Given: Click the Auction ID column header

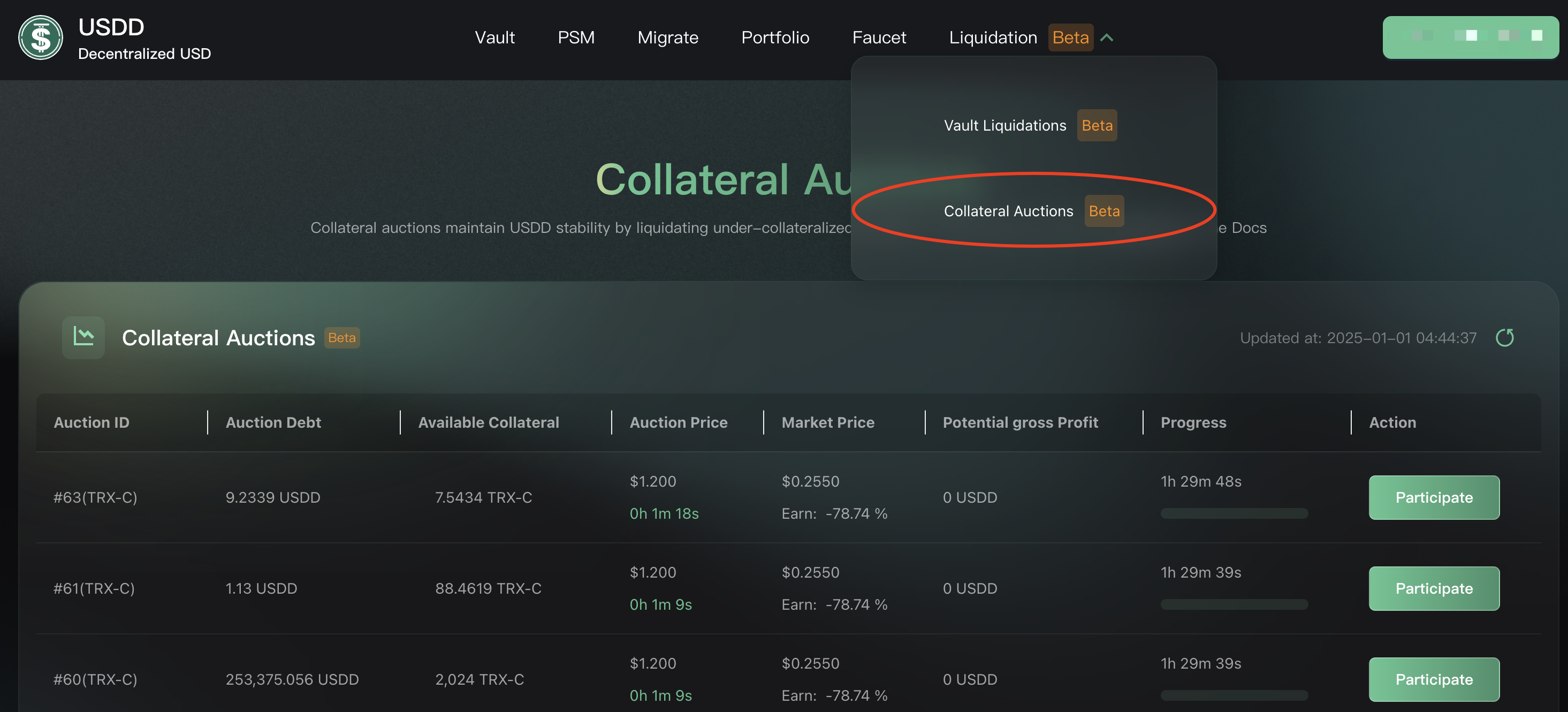Looking at the screenshot, I should point(92,423).
